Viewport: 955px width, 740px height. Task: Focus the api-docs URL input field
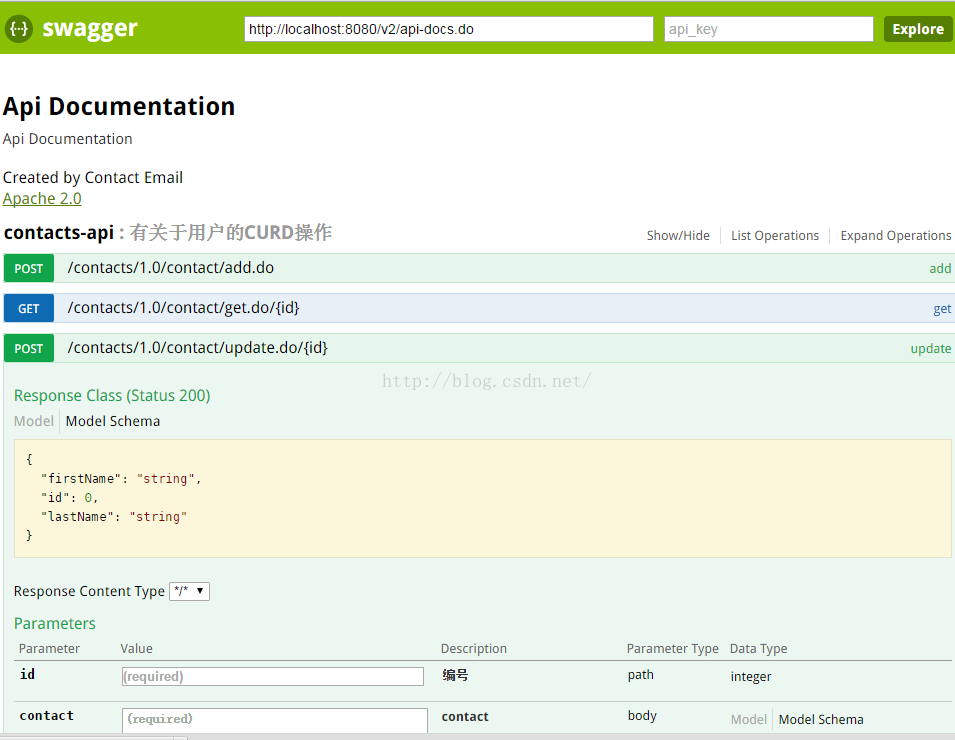point(449,29)
